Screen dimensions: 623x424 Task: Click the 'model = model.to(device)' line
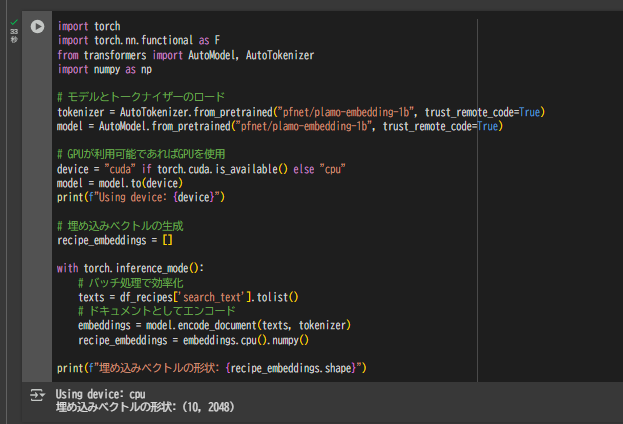point(120,183)
